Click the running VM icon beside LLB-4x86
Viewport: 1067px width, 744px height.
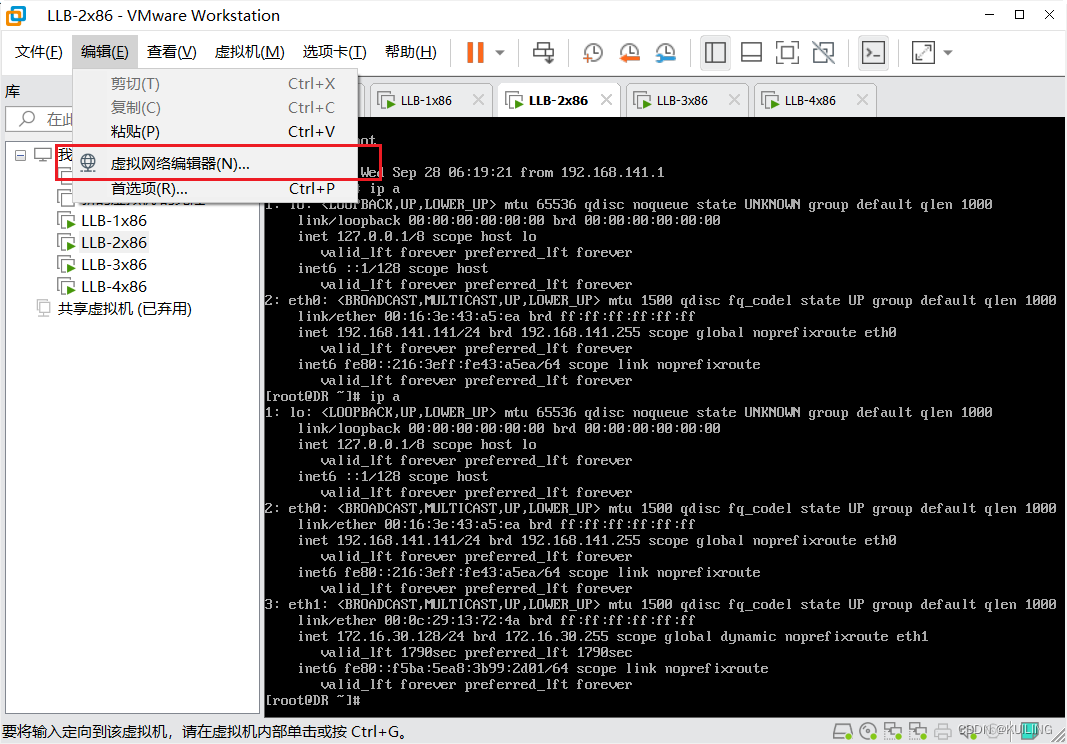67,287
